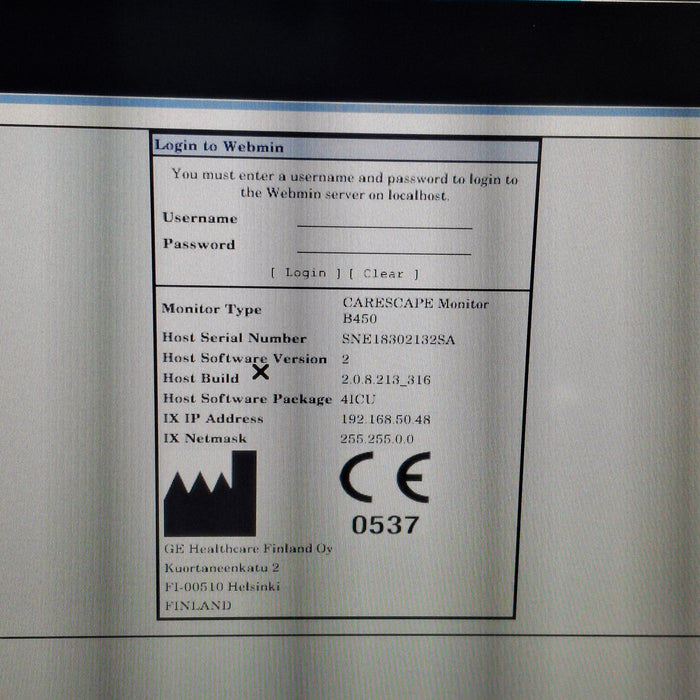Click the 'FI-00510 Helsinki' line
The width and height of the screenshot is (700, 700).
[x=222, y=587]
